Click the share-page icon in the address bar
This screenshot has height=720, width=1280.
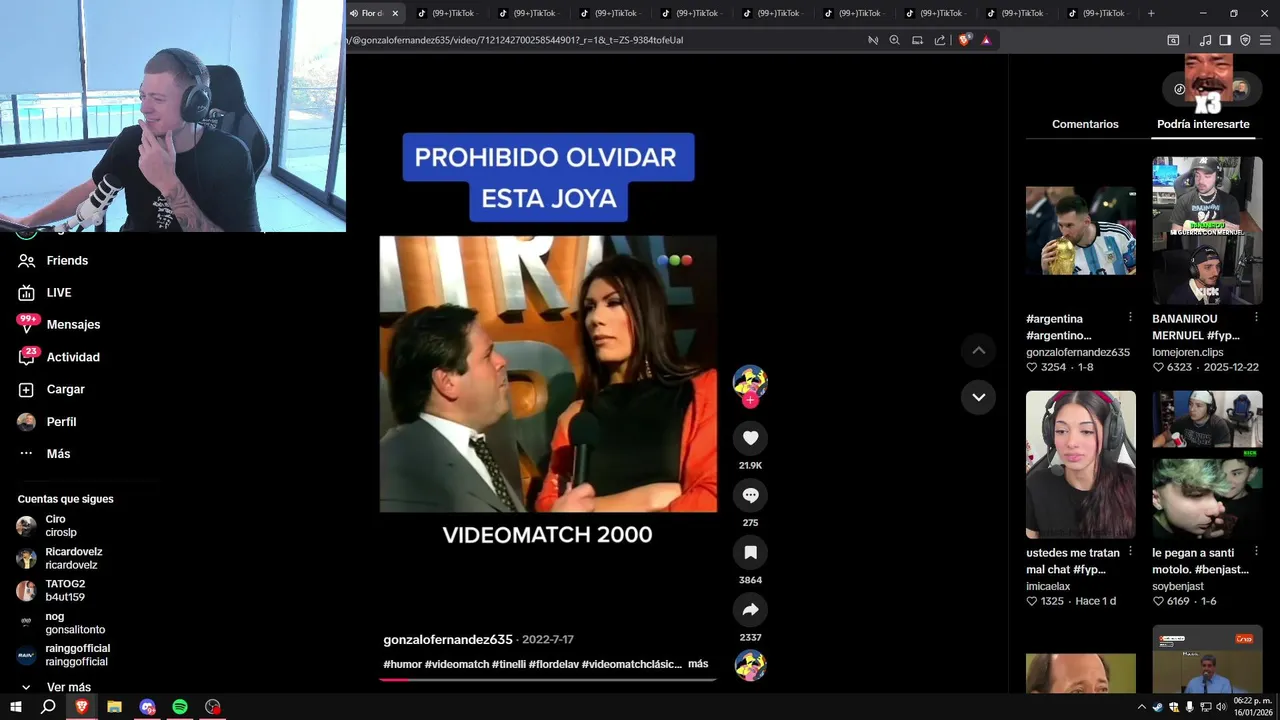940,40
